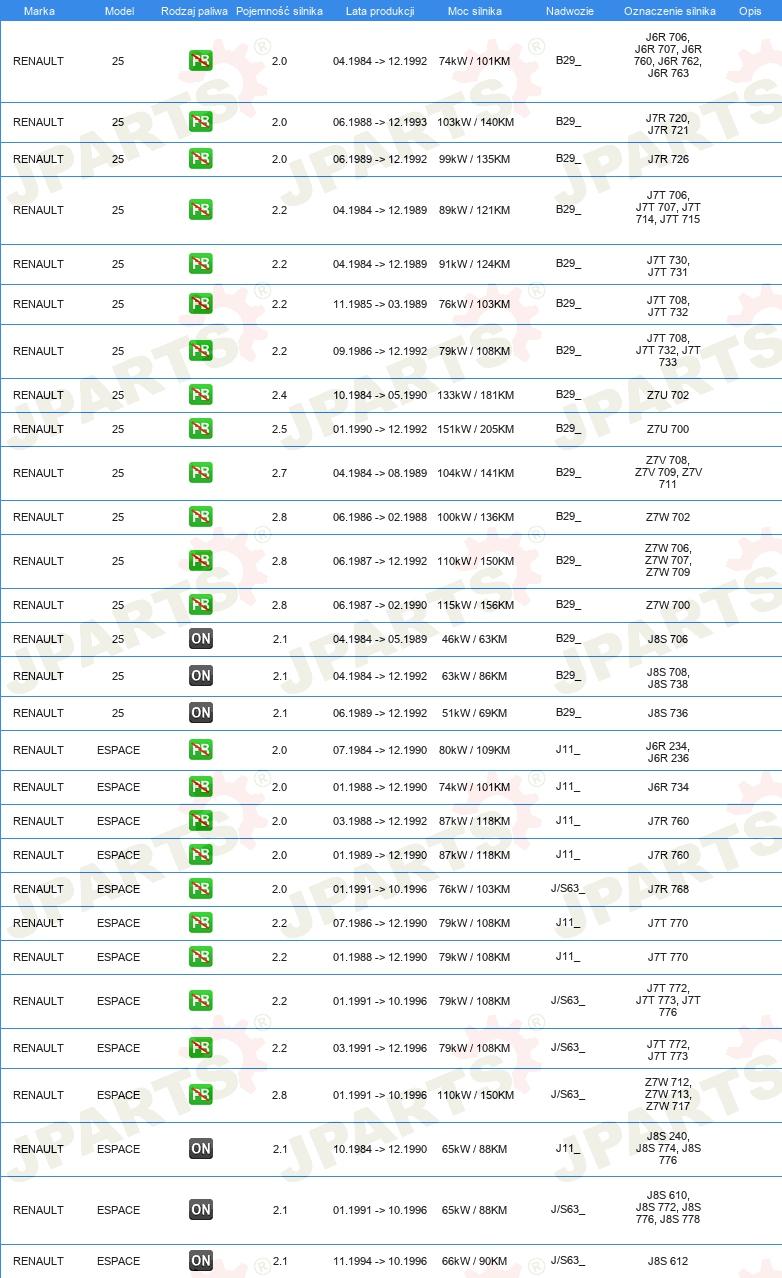Click the Pojemność silnika column header
The image size is (782, 1278).
click(279, 10)
